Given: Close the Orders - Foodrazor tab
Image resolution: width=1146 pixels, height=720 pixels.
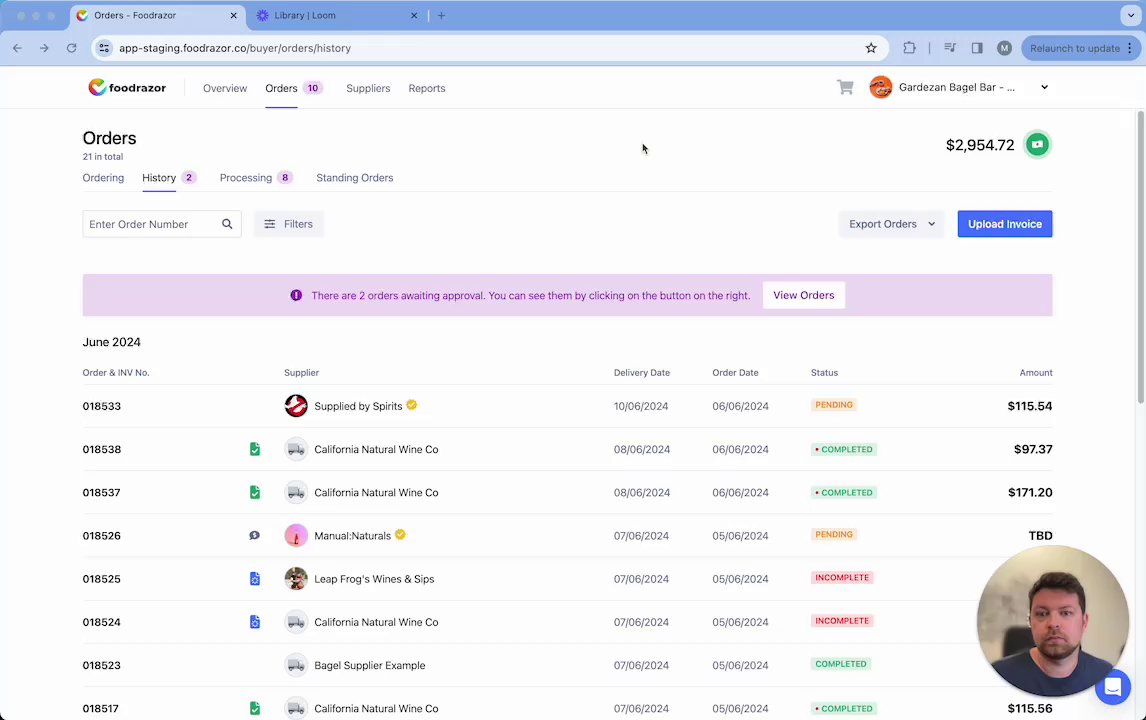Looking at the screenshot, I should 234,15.
